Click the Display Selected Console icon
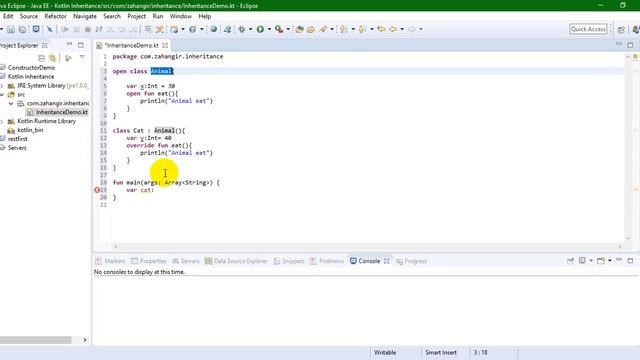The width and height of the screenshot is (640, 360). [582, 260]
